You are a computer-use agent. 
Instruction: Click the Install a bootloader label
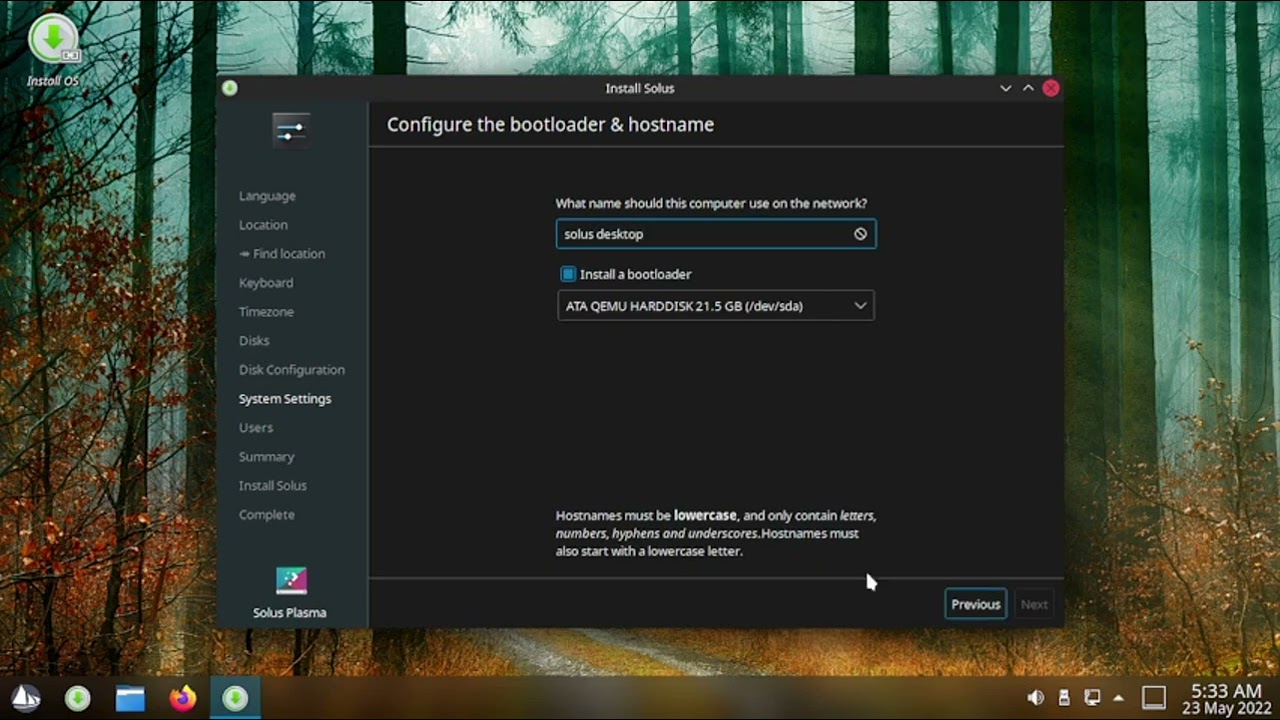[x=636, y=274]
